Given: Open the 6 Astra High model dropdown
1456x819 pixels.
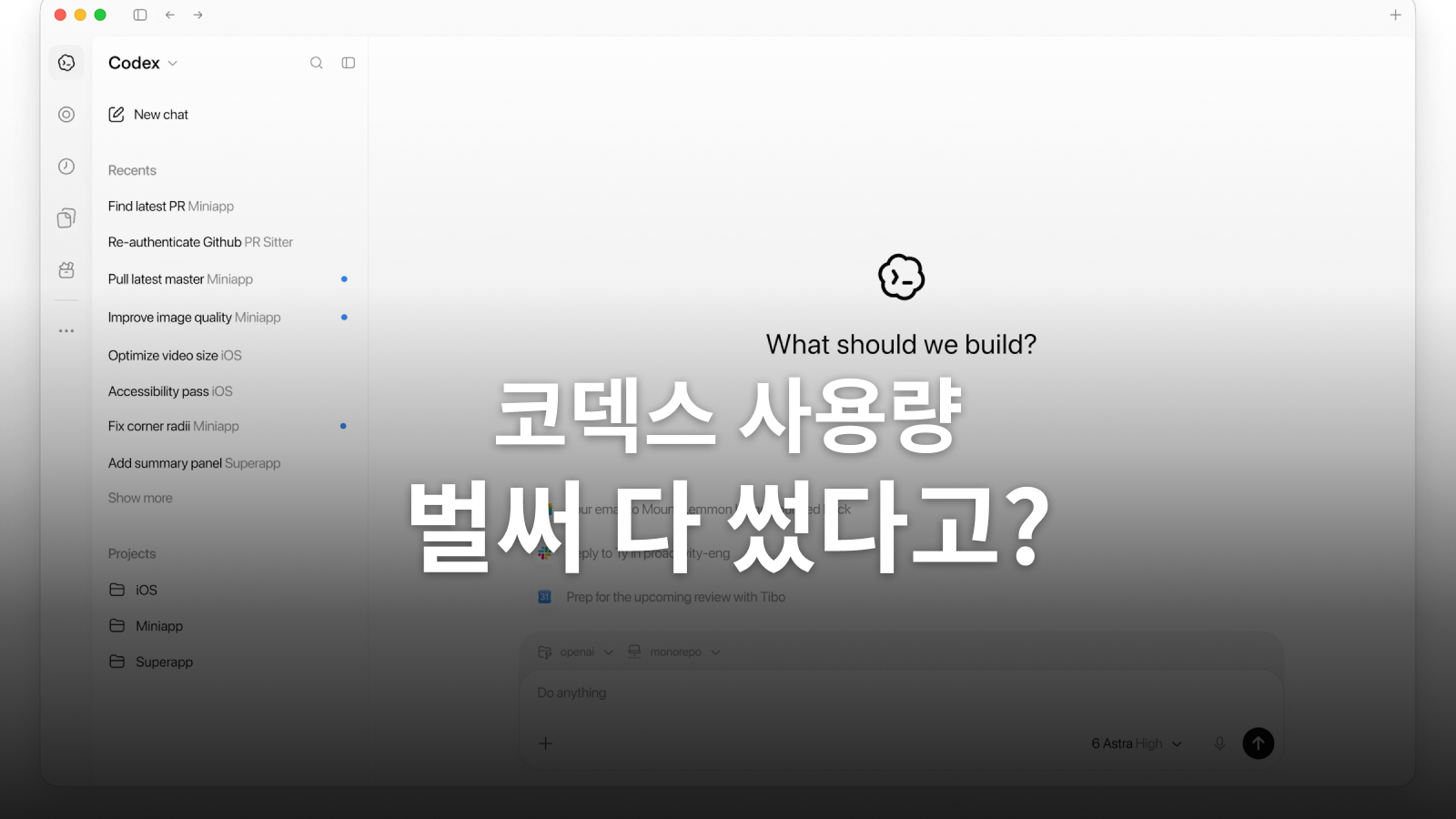Looking at the screenshot, I should pyautogui.click(x=1137, y=743).
